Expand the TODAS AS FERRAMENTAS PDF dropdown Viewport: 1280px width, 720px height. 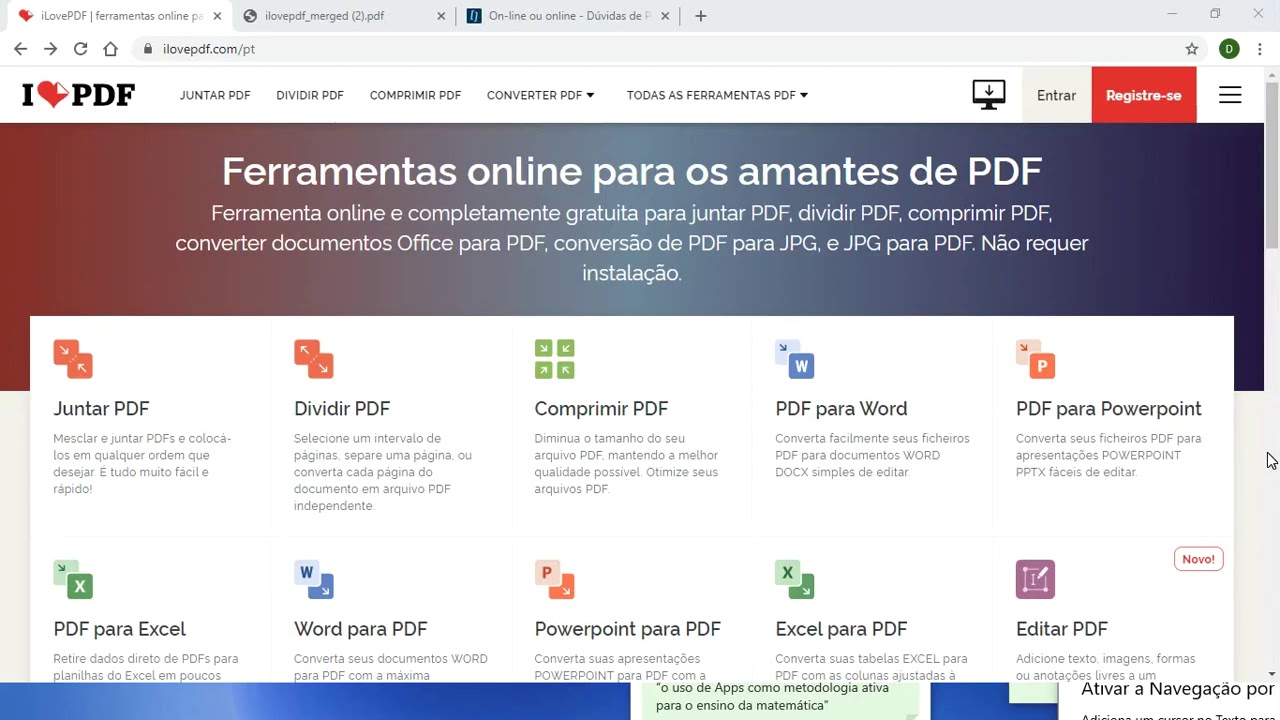pyautogui.click(x=718, y=95)
